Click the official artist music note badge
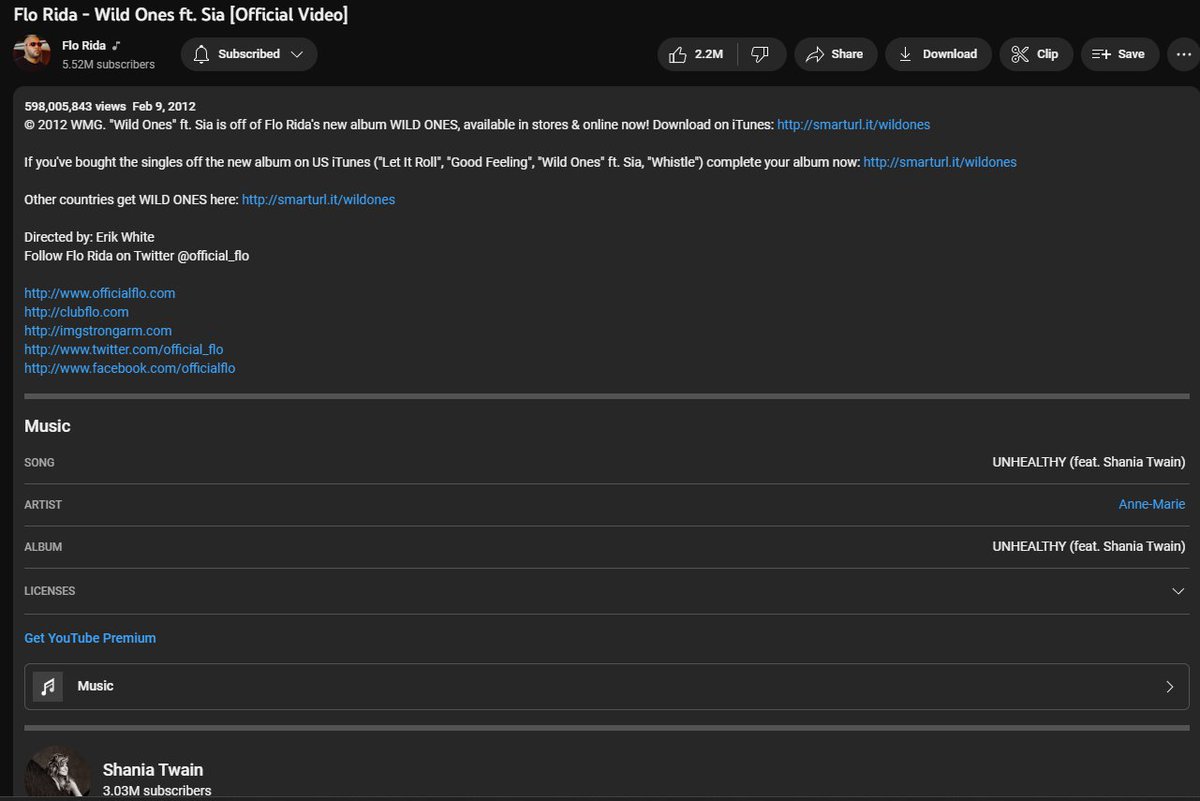Image resolution: width=1200 pixels, height=801 pixels. pyautogui.click(x=117, y=46)
